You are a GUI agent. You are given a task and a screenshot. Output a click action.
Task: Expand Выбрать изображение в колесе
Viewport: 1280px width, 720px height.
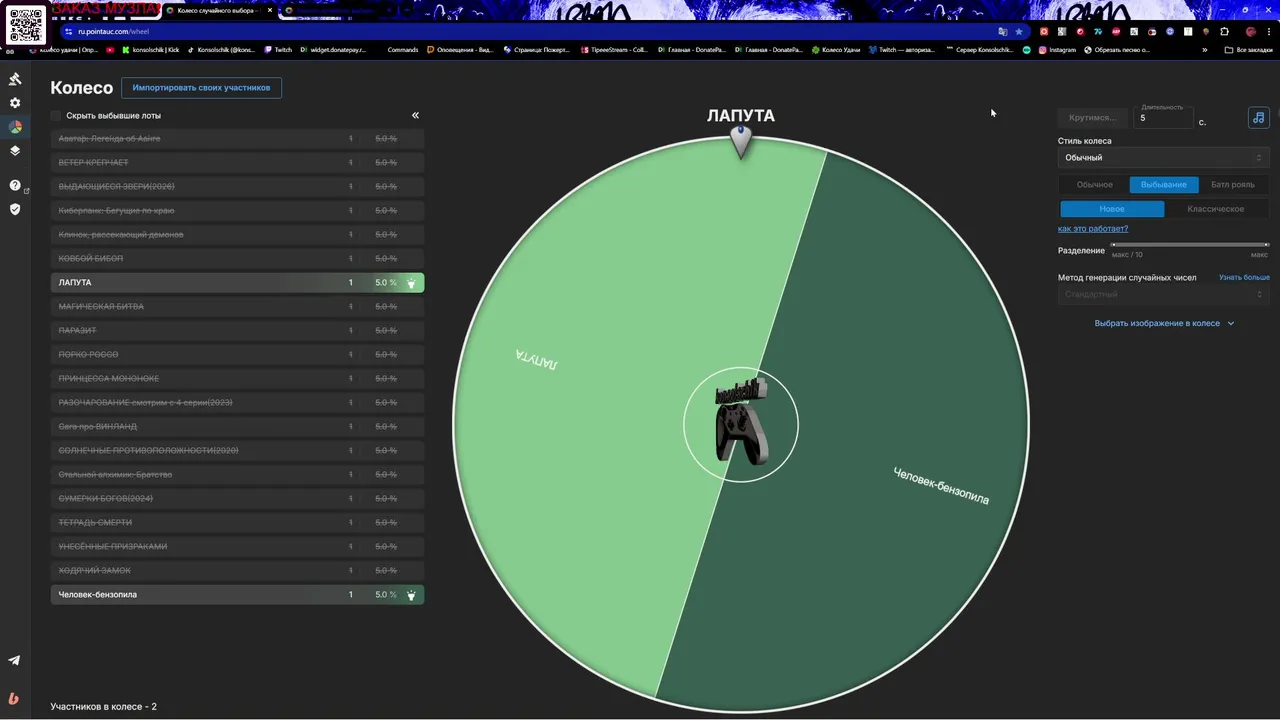[1164, 323]
